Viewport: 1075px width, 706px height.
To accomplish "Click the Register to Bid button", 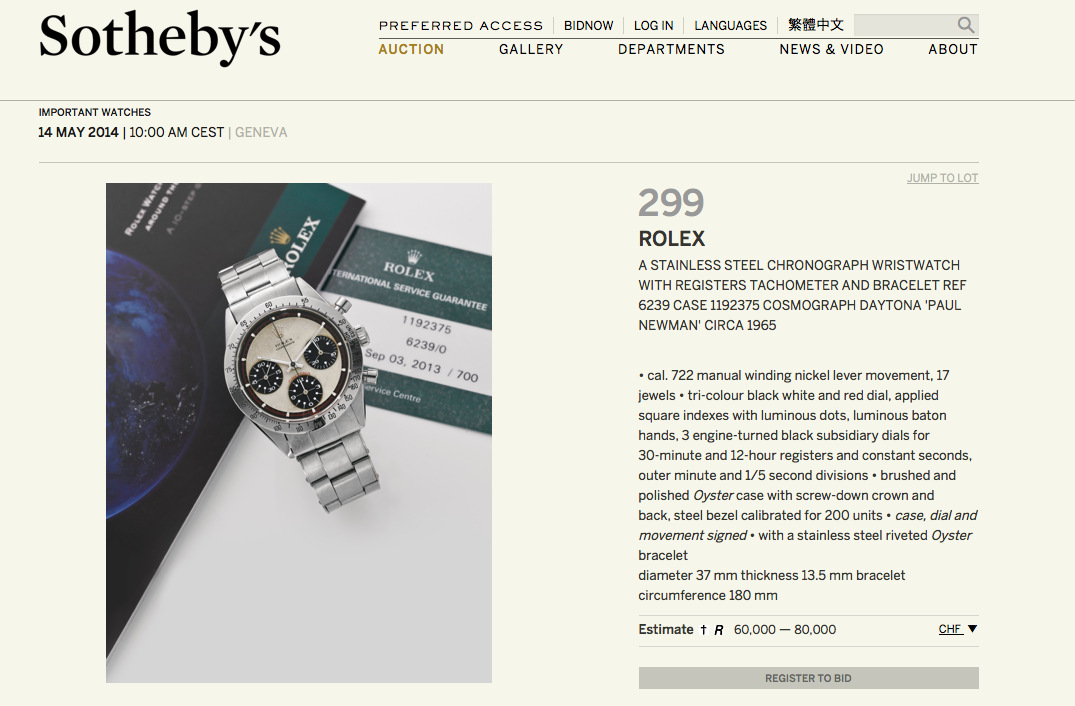I will tap(808, 678).
